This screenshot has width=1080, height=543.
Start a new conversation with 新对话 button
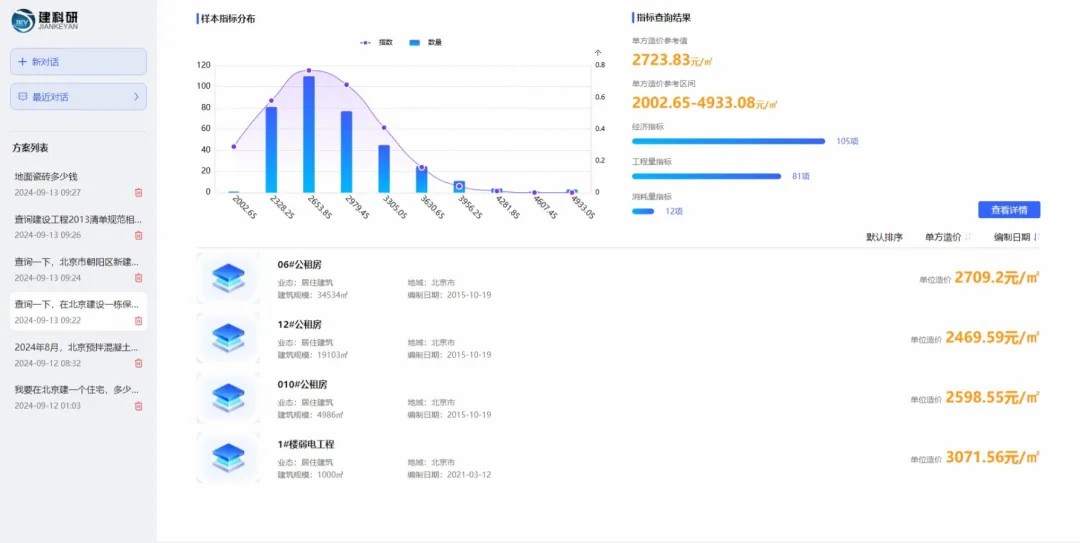pyautogui.click(x=79, y=62)
